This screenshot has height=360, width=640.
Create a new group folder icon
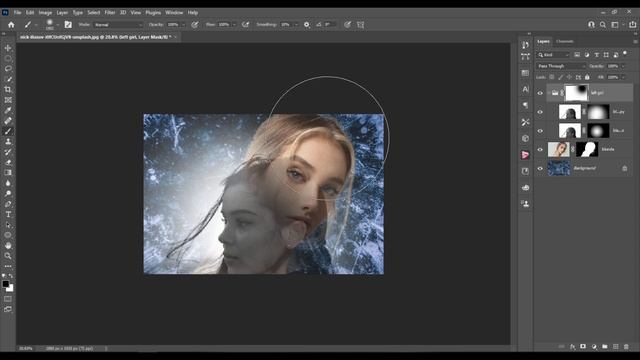coord(604,347)
